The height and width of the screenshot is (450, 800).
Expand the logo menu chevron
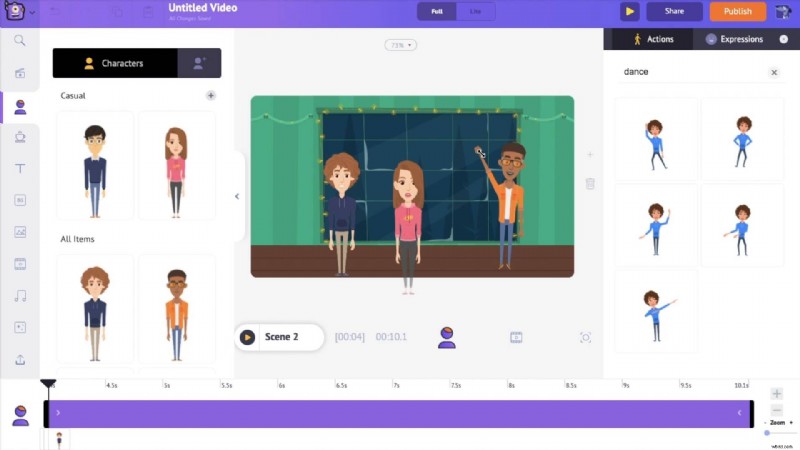click(32, 12)
